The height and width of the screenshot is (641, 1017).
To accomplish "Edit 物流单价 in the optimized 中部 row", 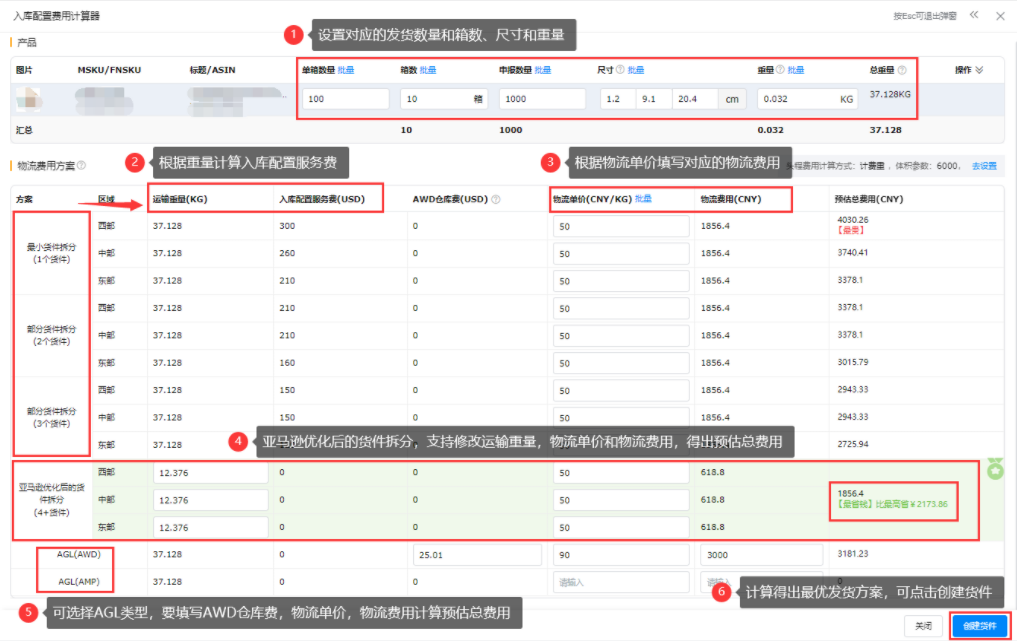I will coord(621,500).
